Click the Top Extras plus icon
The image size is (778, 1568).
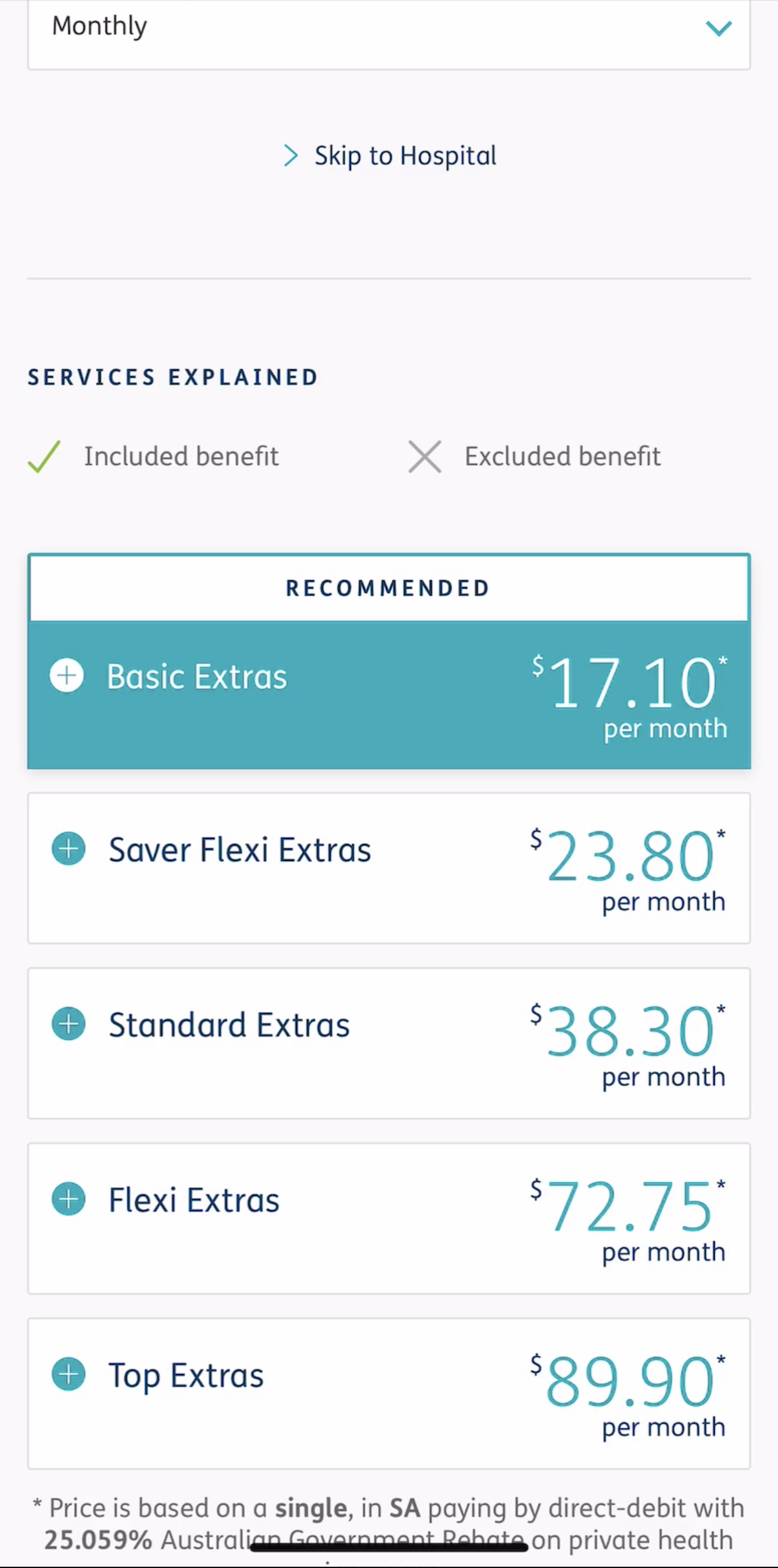point(68,1374)
